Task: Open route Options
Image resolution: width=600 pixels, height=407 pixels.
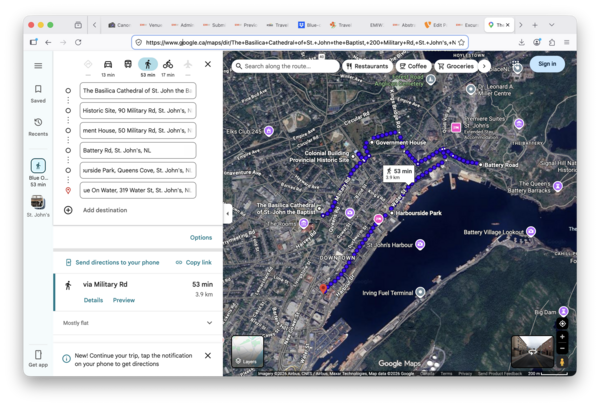Action: tap(201, 238)
